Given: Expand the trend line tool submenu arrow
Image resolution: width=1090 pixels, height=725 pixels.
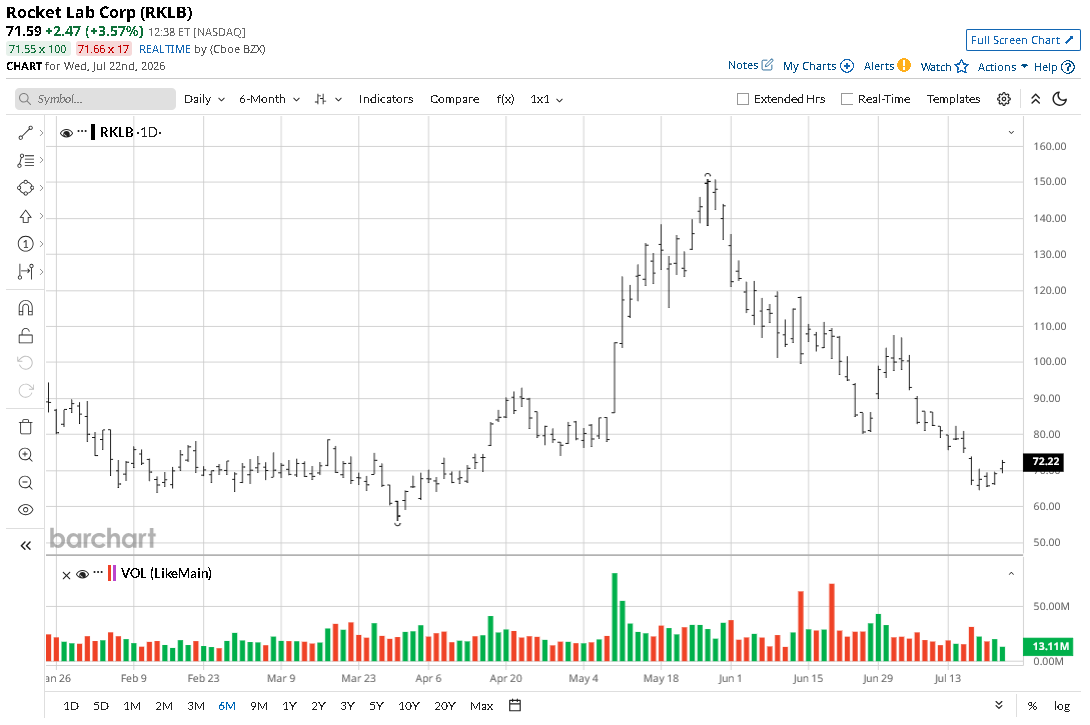Looking at the screenshot, I should pos(42,133).
